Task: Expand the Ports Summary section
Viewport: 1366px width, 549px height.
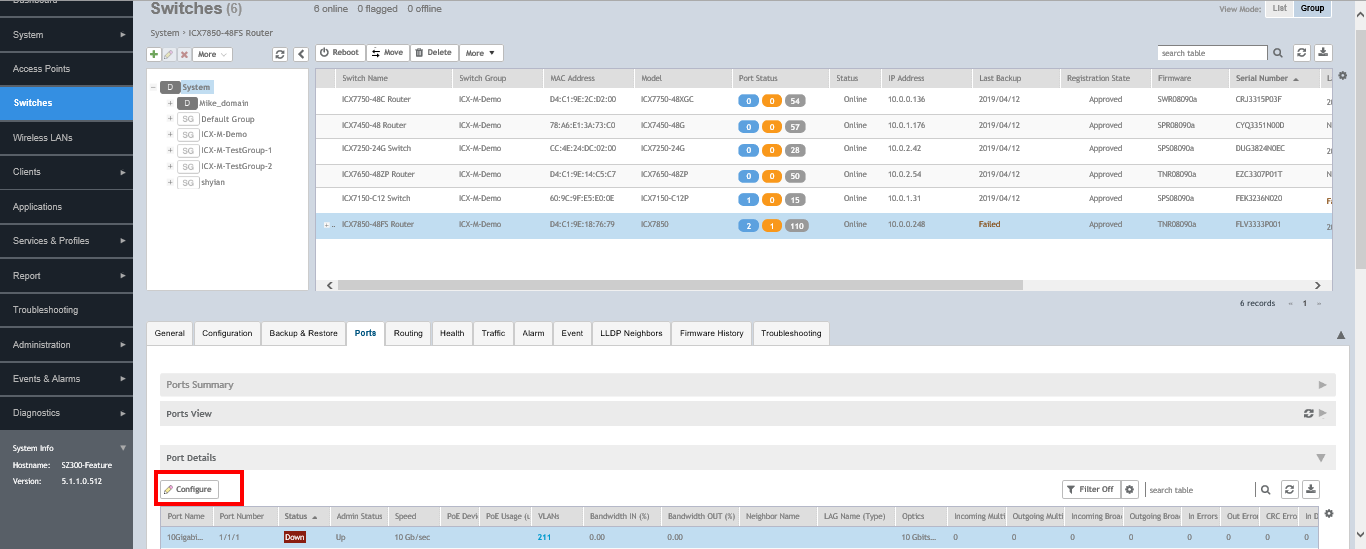Action: click(x=1322, y=385)
